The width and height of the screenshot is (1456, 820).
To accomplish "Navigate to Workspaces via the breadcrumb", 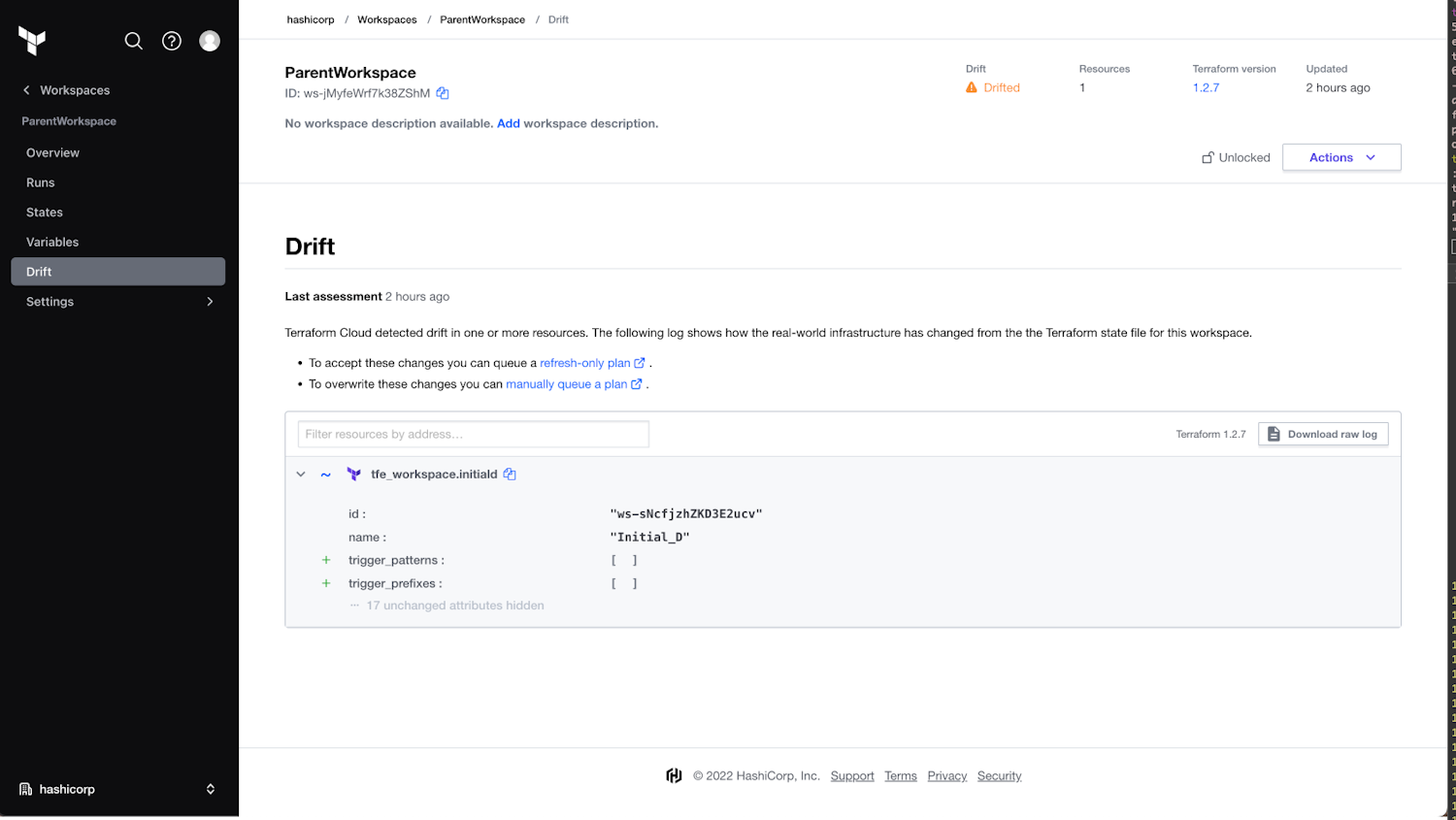I will pyautogui.click(x=386, y=18).
